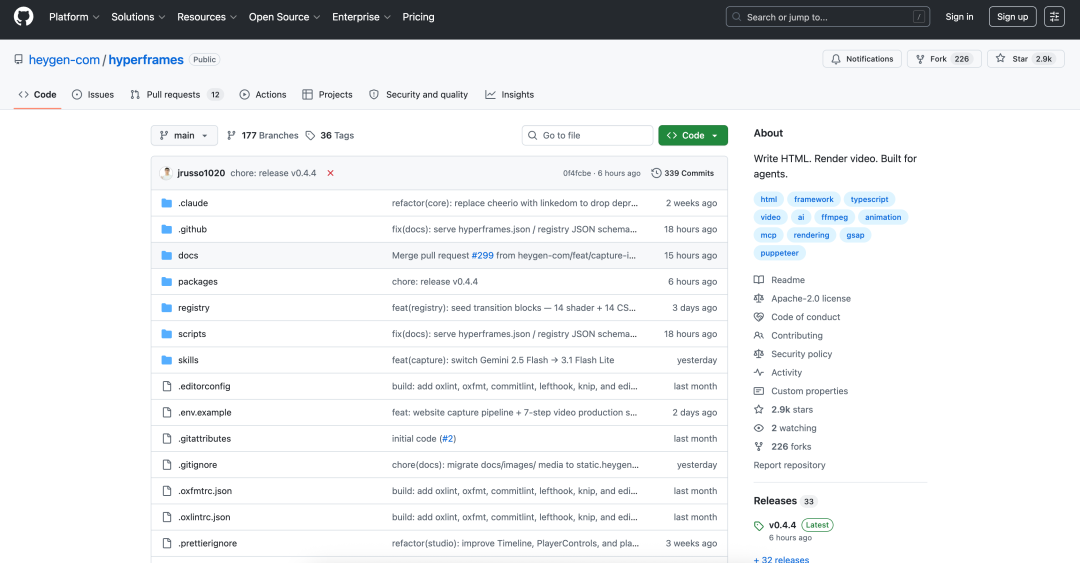Switch to the Pull requests tab
Screen dimensions: 1080x563
(173, 95)
